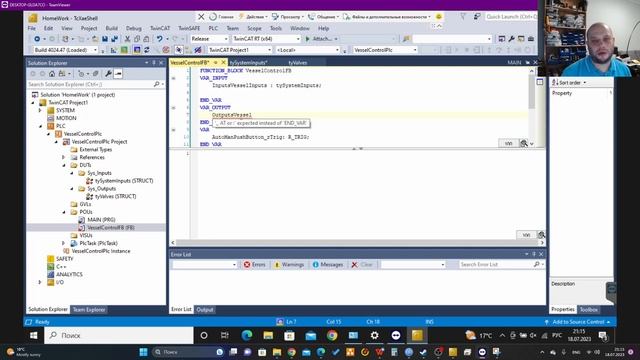
Task: Click the Find in Files icon
Action: 406,39
